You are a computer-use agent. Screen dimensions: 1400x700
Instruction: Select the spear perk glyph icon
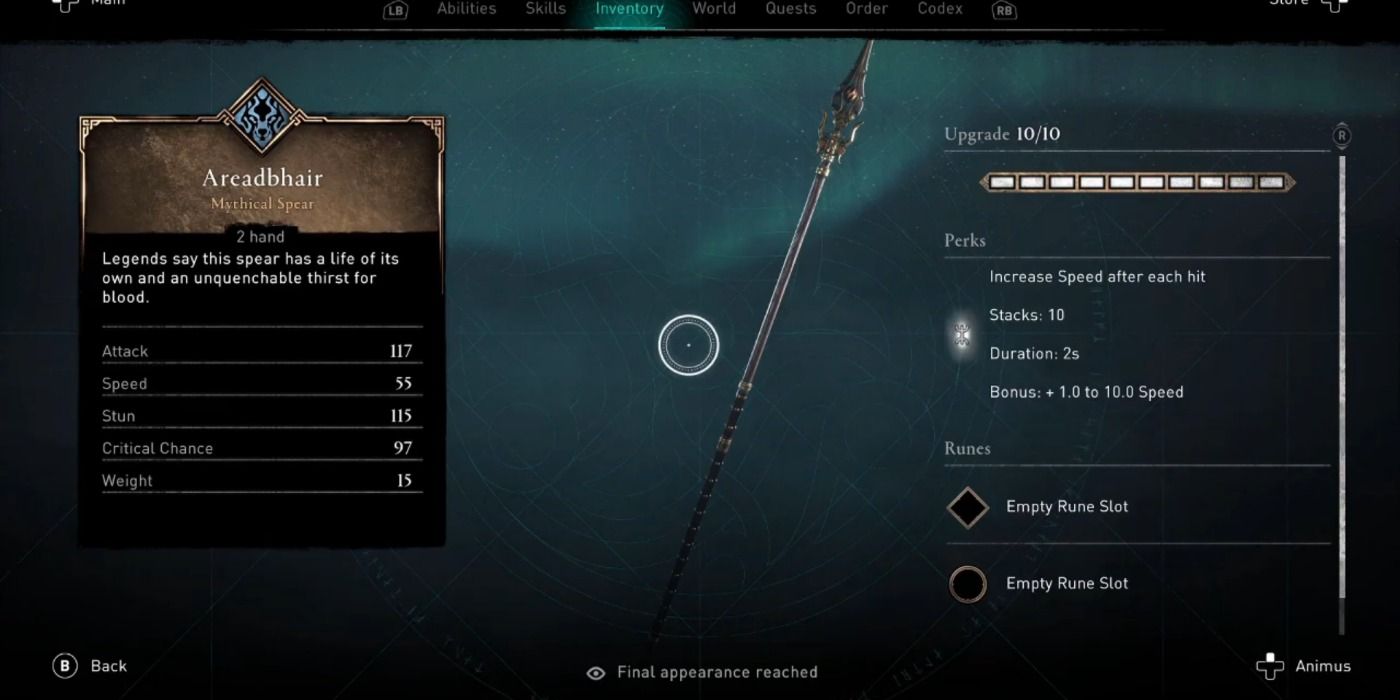[x=962, y=335]
